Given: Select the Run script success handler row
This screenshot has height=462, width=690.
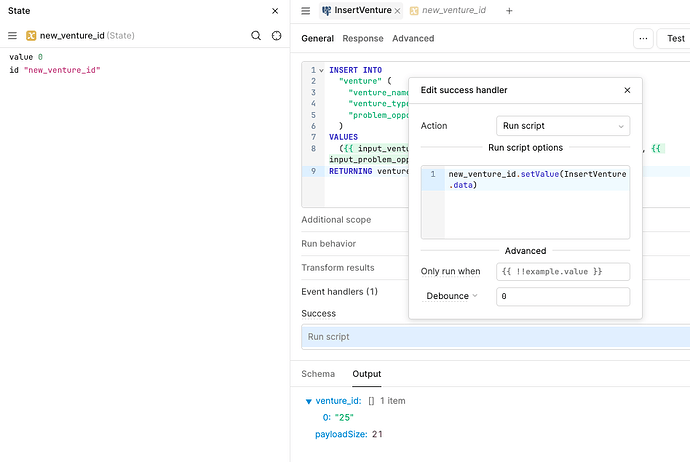Looking at the screenshot, I should click(x=495, y=337).
